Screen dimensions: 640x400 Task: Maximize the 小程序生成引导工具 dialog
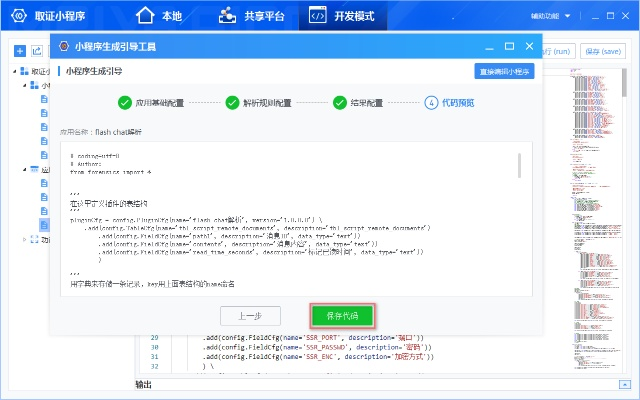tap(509, 46)
